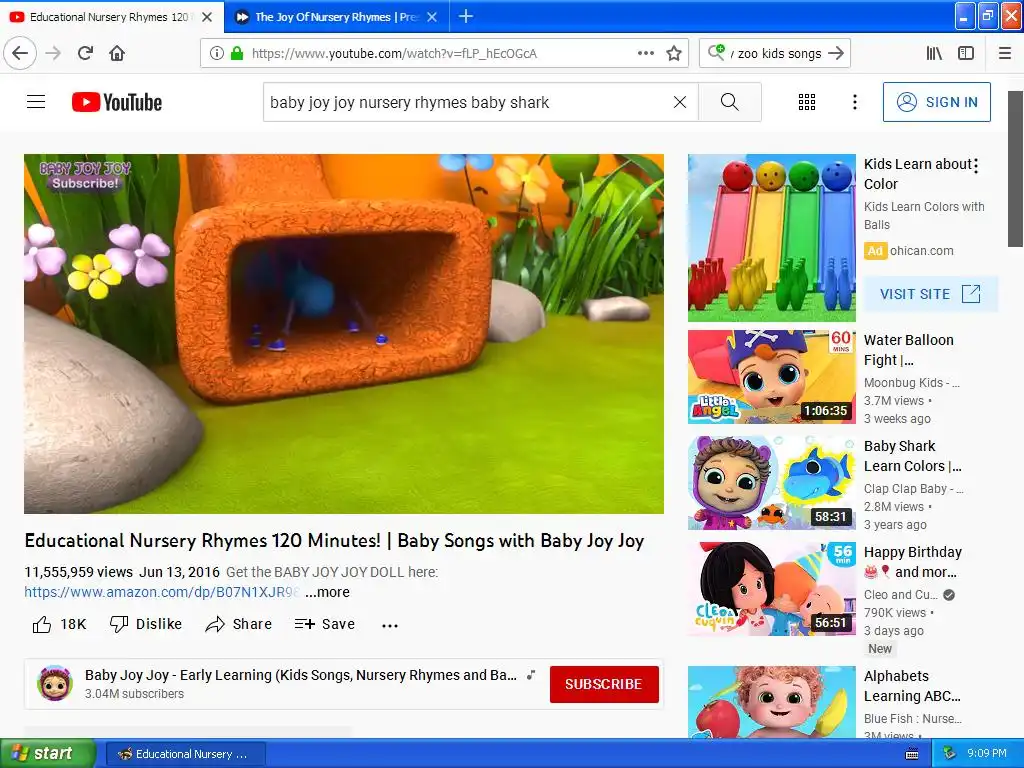The width and height of the screenshot is (1024, 768).
Task: Click the green secure padlock icon
Action: (x=236, y=53)
